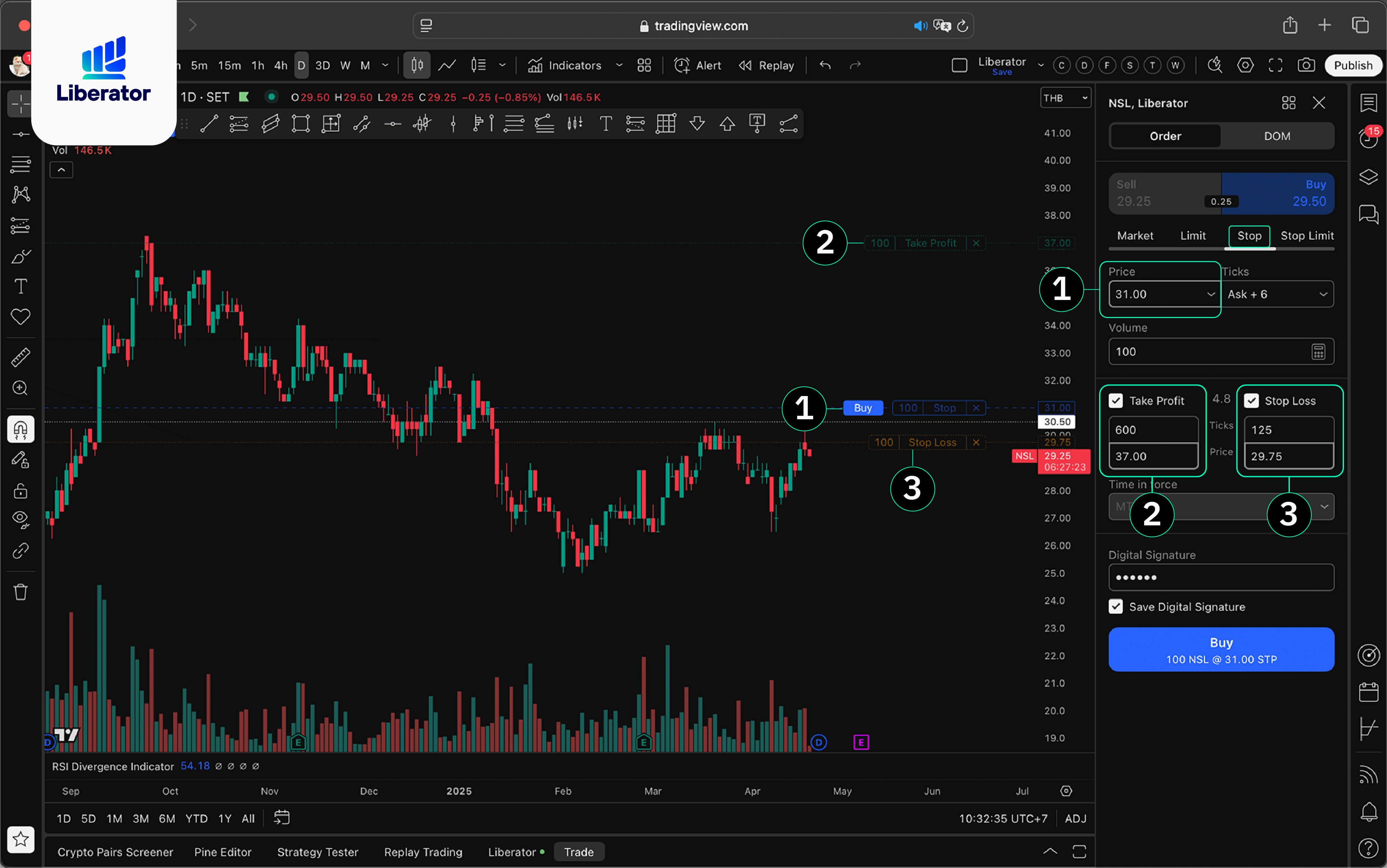Click the undo arrow
The height and width of the screenshot is (868, 1387).
click(825, 66)
